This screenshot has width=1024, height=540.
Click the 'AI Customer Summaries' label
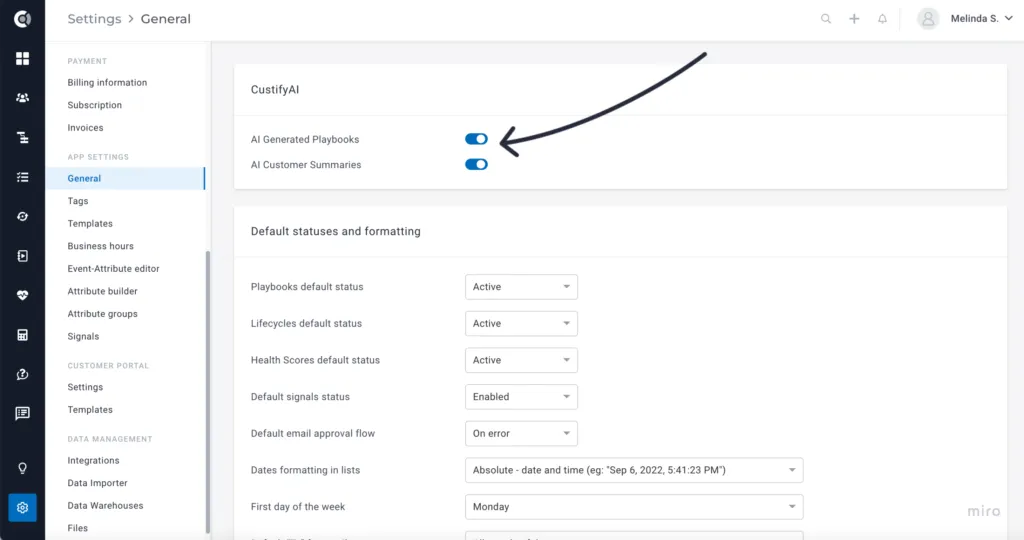306,165
